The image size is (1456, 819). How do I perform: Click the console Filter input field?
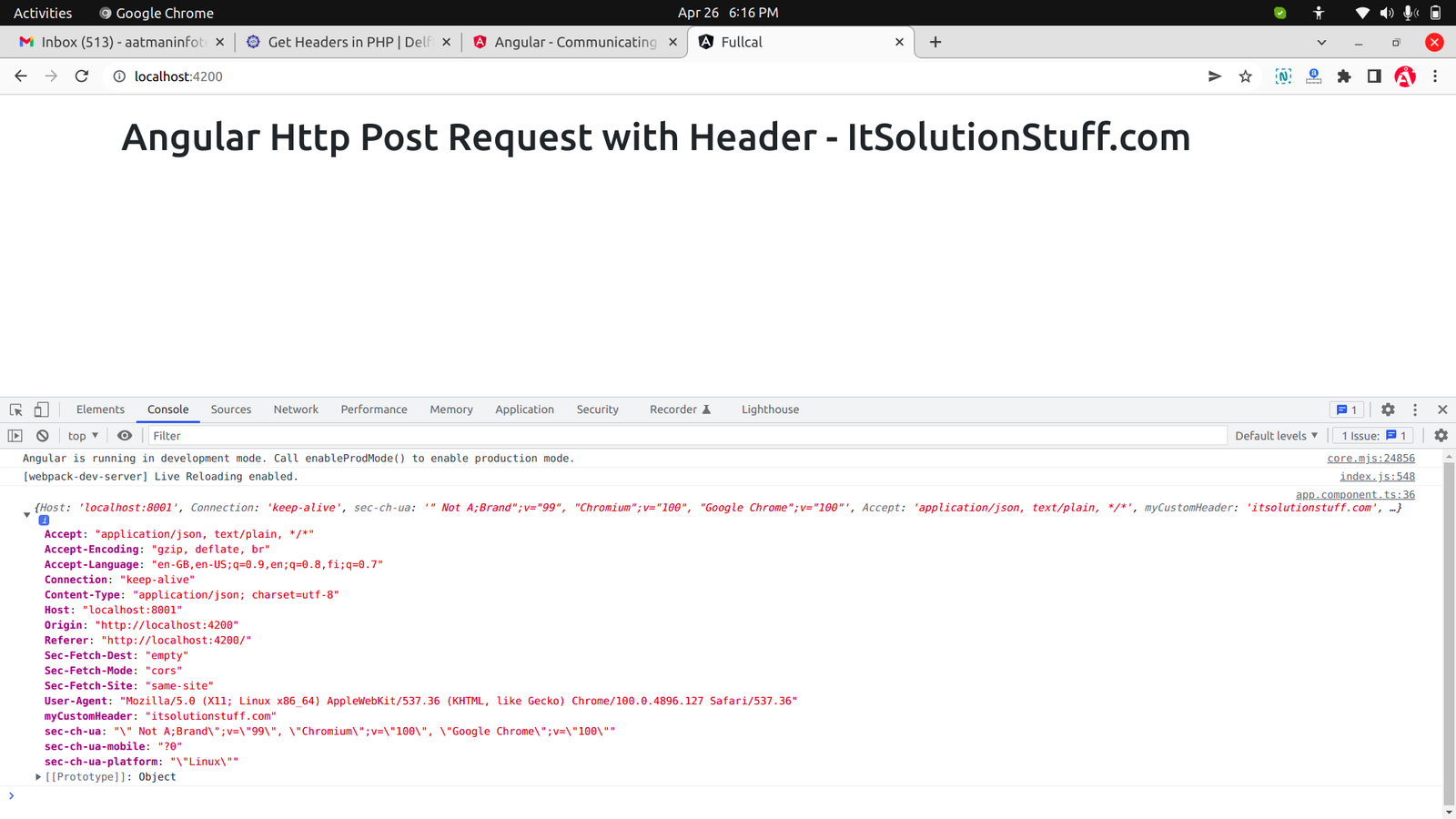(682, 436)
